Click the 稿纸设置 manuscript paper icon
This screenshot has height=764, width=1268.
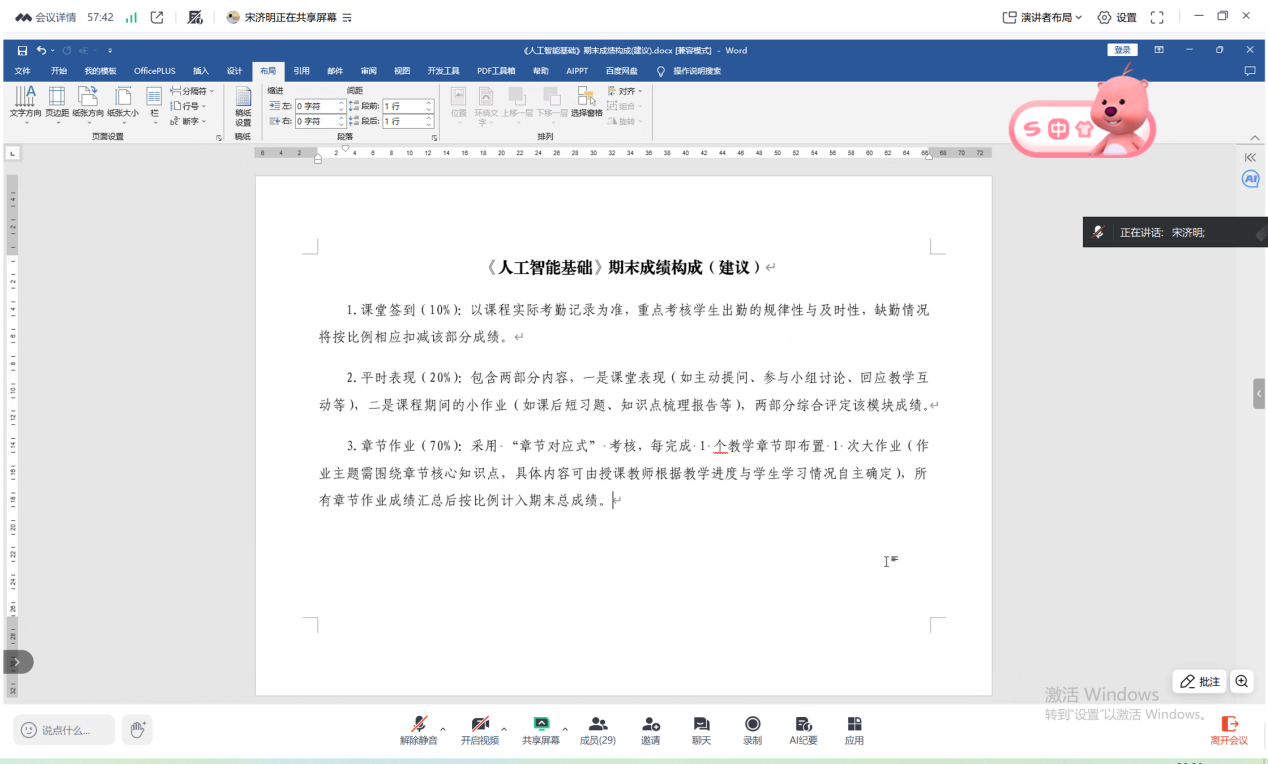click(x=243, y=105)
